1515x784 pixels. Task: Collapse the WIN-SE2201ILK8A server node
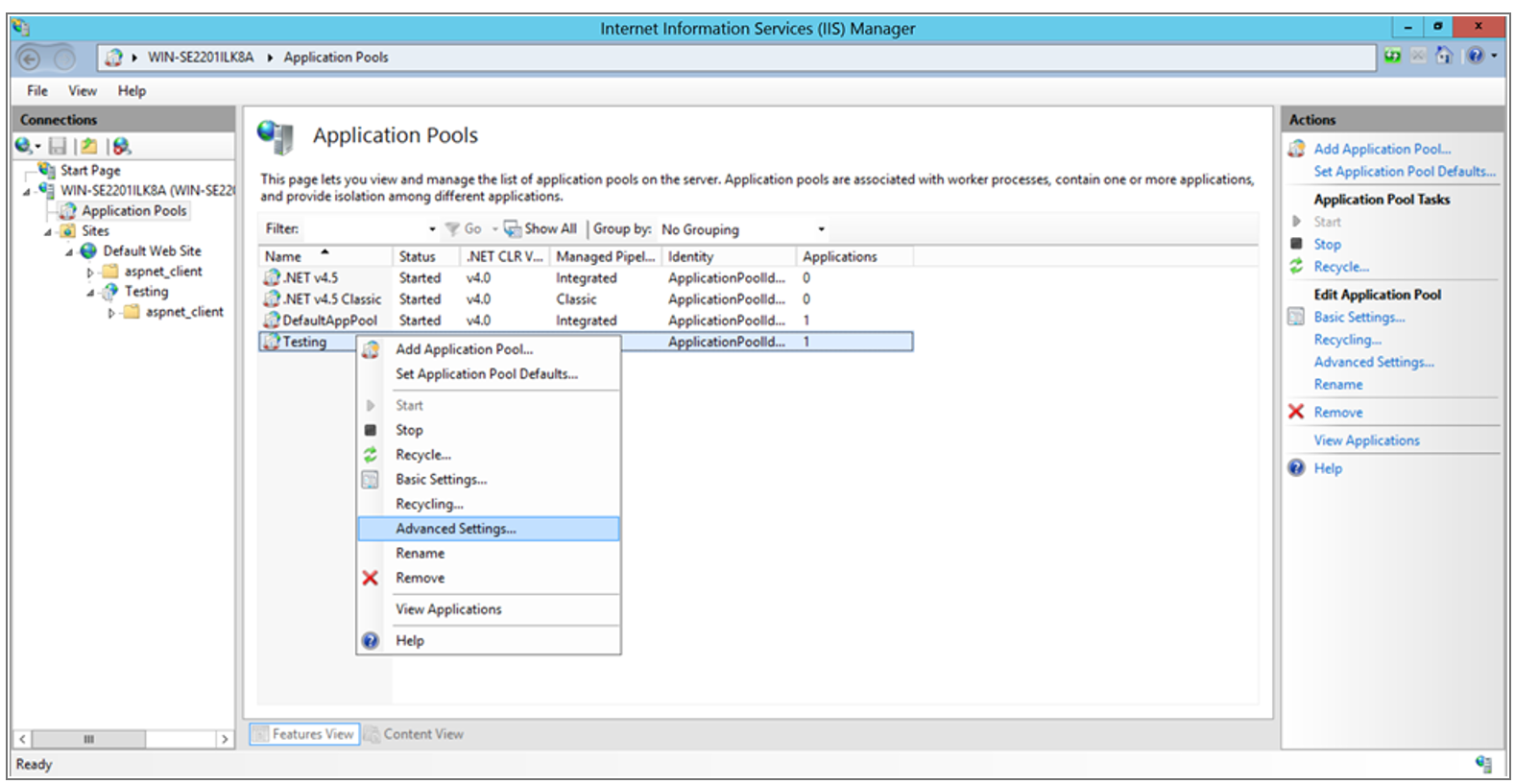(27, 191)
